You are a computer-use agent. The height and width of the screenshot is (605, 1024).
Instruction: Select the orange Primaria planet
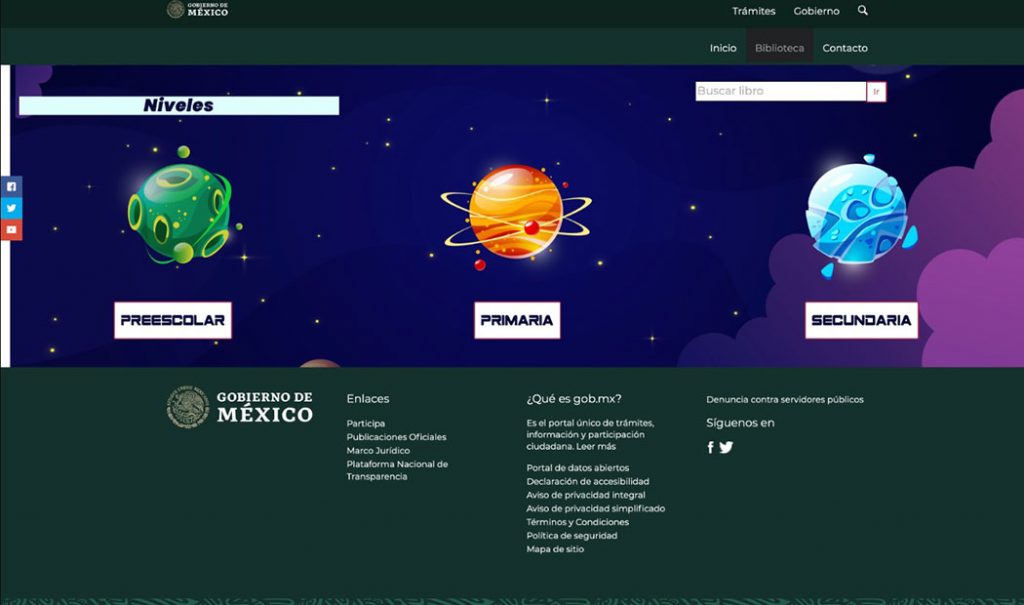pyautogui.click(x=516, y=214)
